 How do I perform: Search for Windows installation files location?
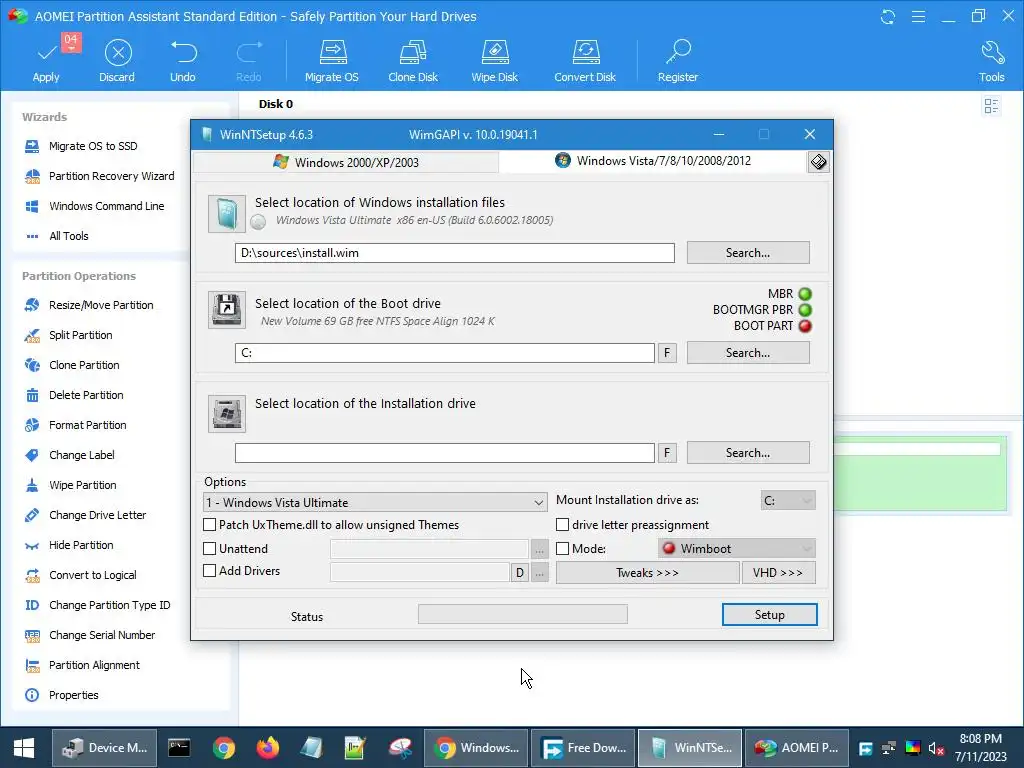pyautogui.click(x=748, y=253)
